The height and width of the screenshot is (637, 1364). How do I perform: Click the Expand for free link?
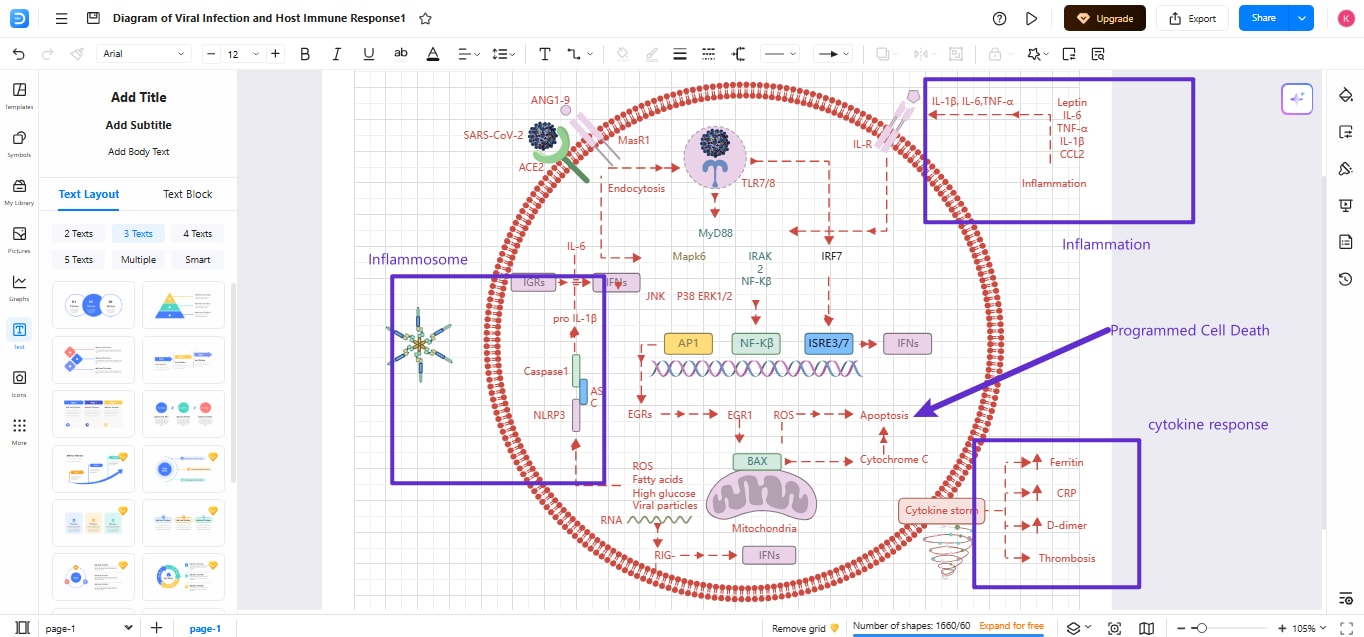coord(1011,625)
